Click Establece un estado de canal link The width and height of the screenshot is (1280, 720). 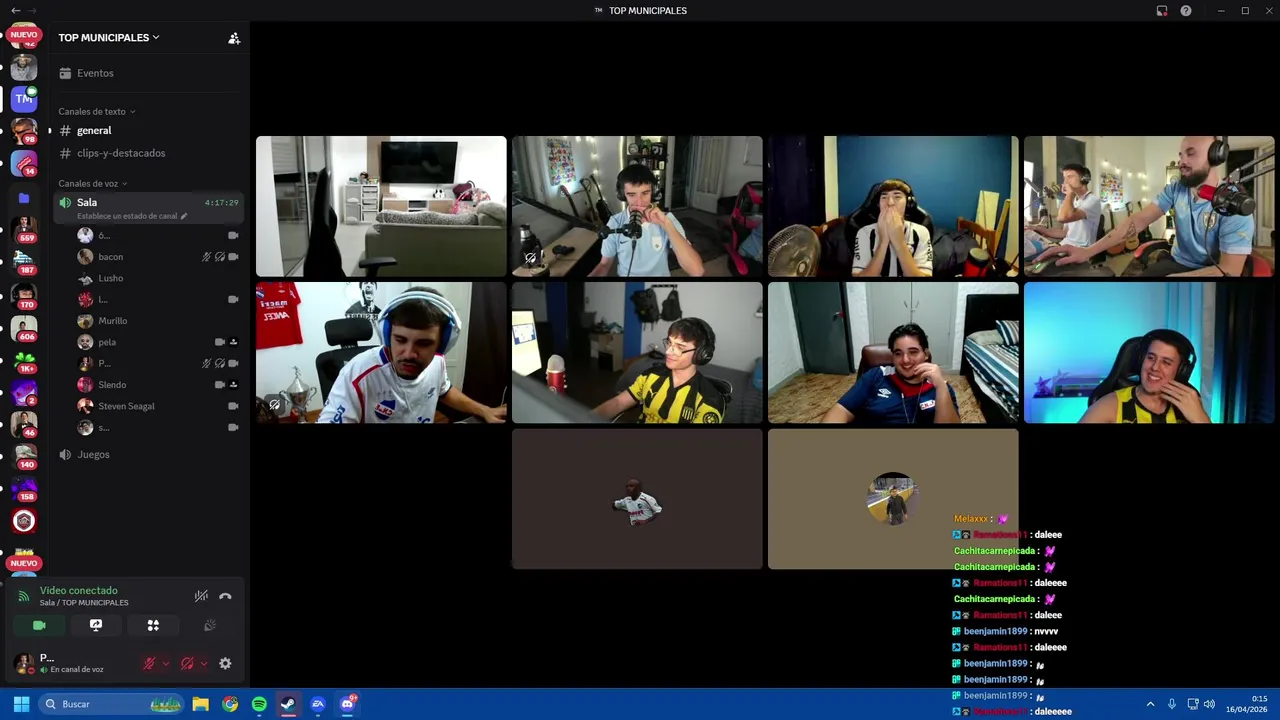131,216
